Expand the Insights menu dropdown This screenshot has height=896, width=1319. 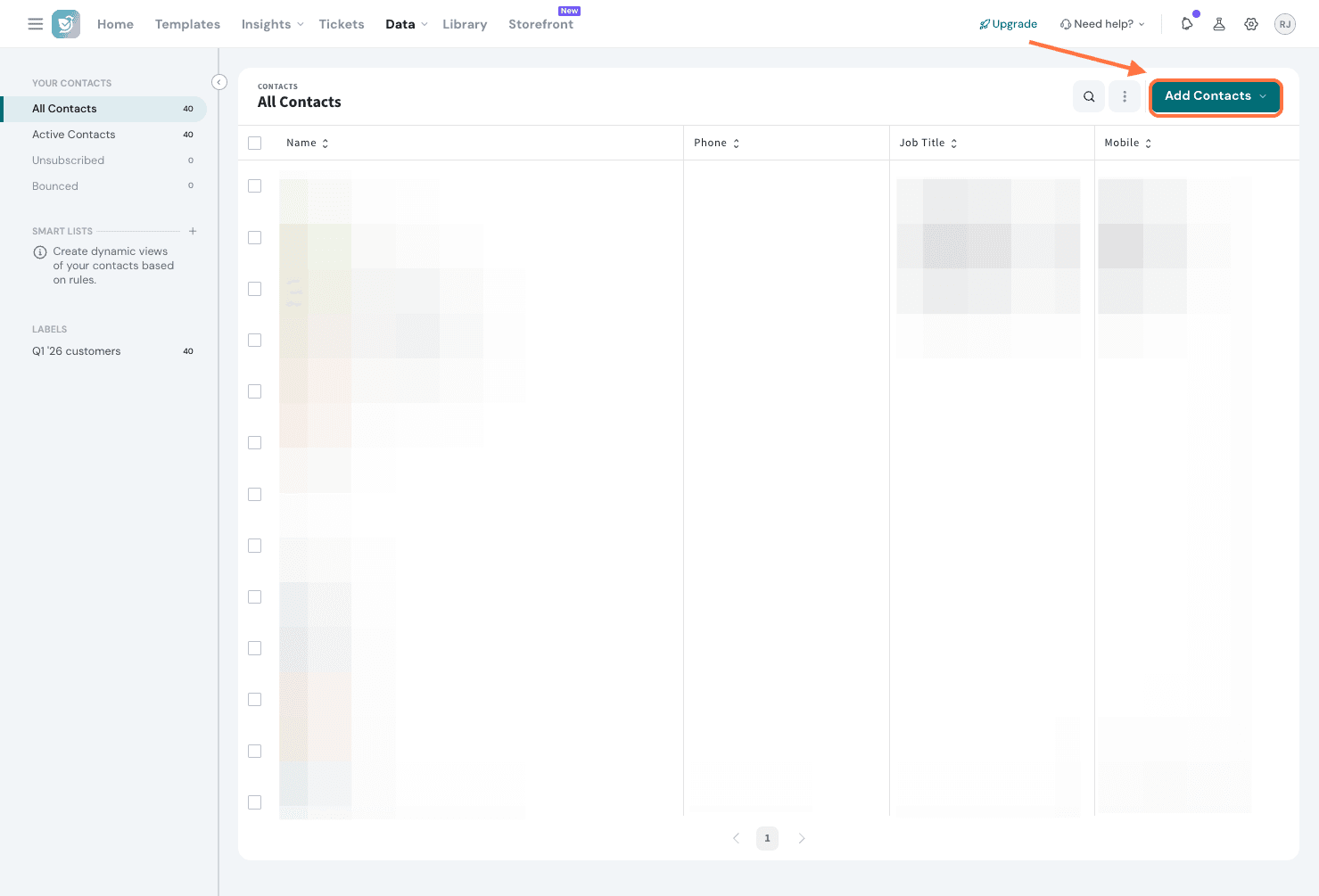272,24
